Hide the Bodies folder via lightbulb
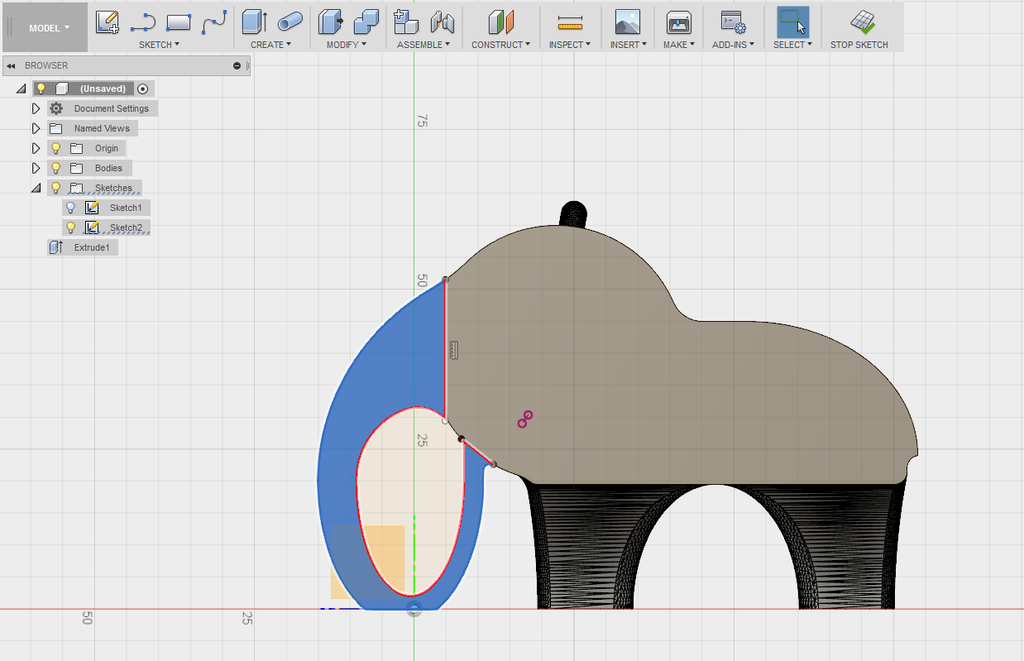This screenshot has width=1024, height=661. (56, 168)
